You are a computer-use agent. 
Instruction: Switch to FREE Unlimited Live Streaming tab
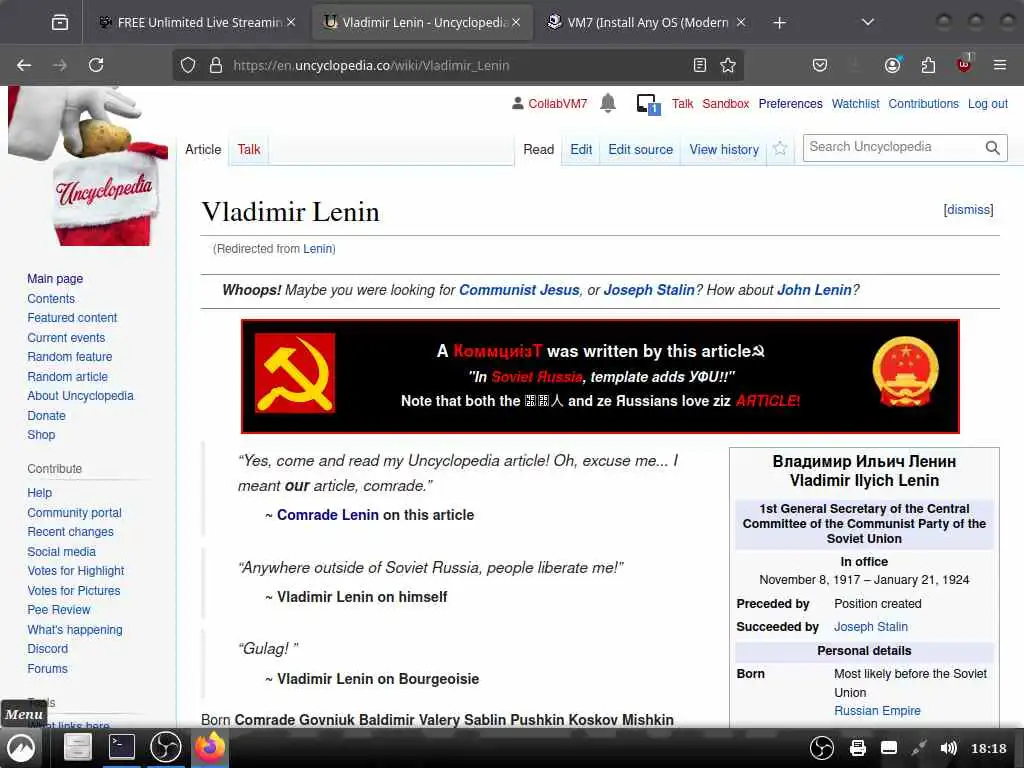coord(196,23)
